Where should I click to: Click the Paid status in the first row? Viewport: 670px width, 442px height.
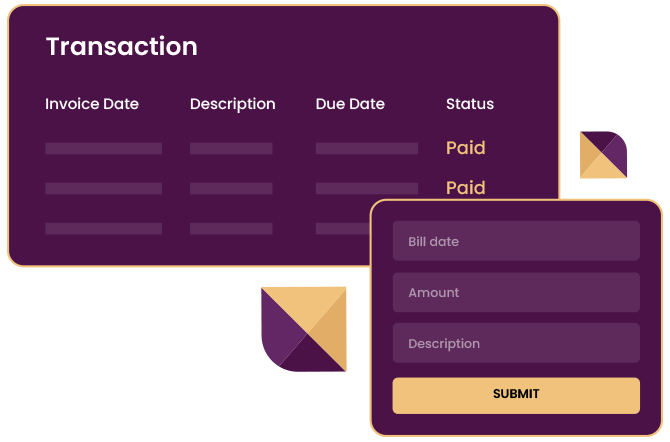[466, 148]
